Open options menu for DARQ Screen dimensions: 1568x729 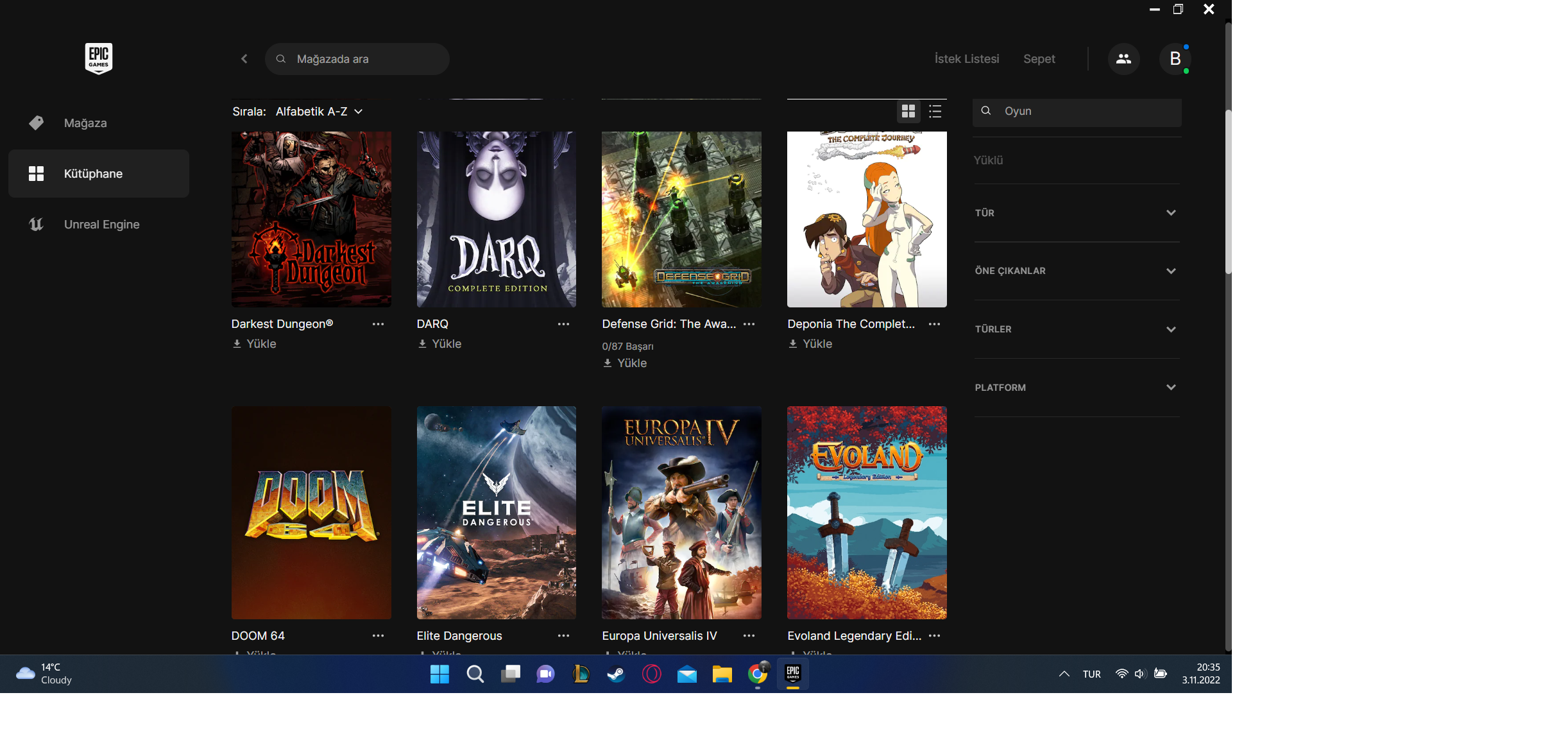pyautogui.click(x=563, y=324)
